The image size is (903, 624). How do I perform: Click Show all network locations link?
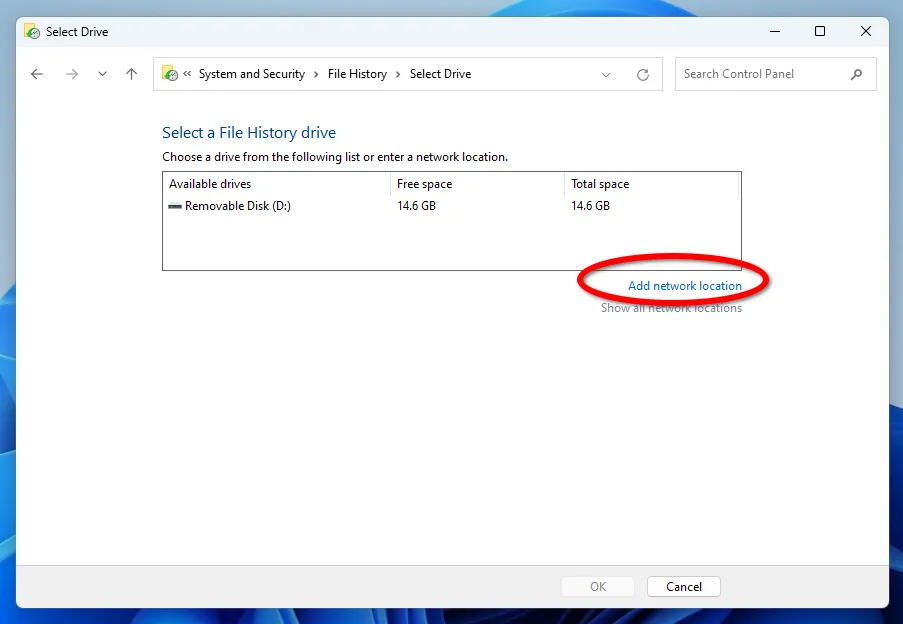click(x=671, y=308)
